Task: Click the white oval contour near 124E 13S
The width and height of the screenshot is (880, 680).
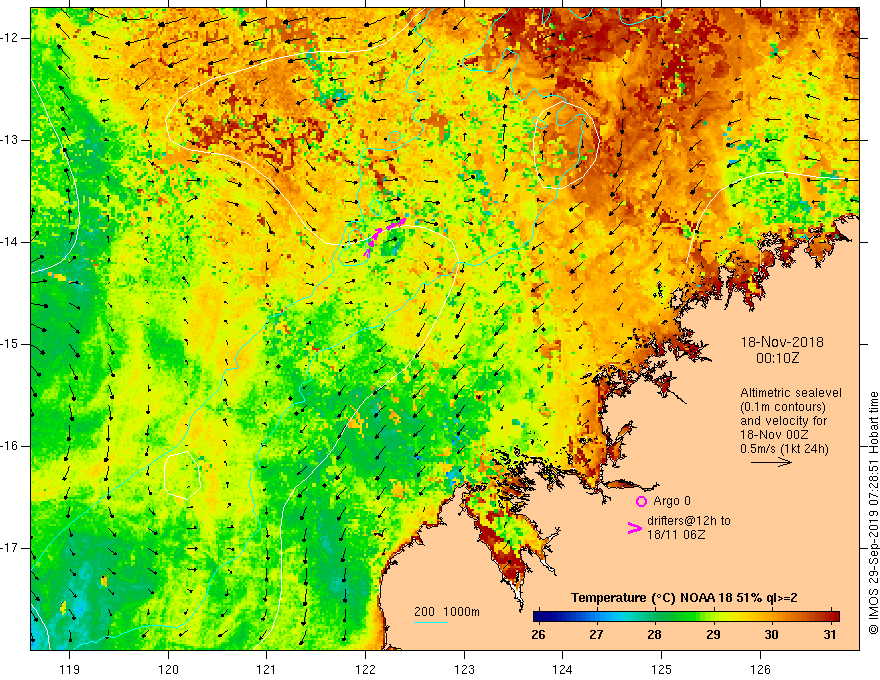Action: (x=566, y=145)
